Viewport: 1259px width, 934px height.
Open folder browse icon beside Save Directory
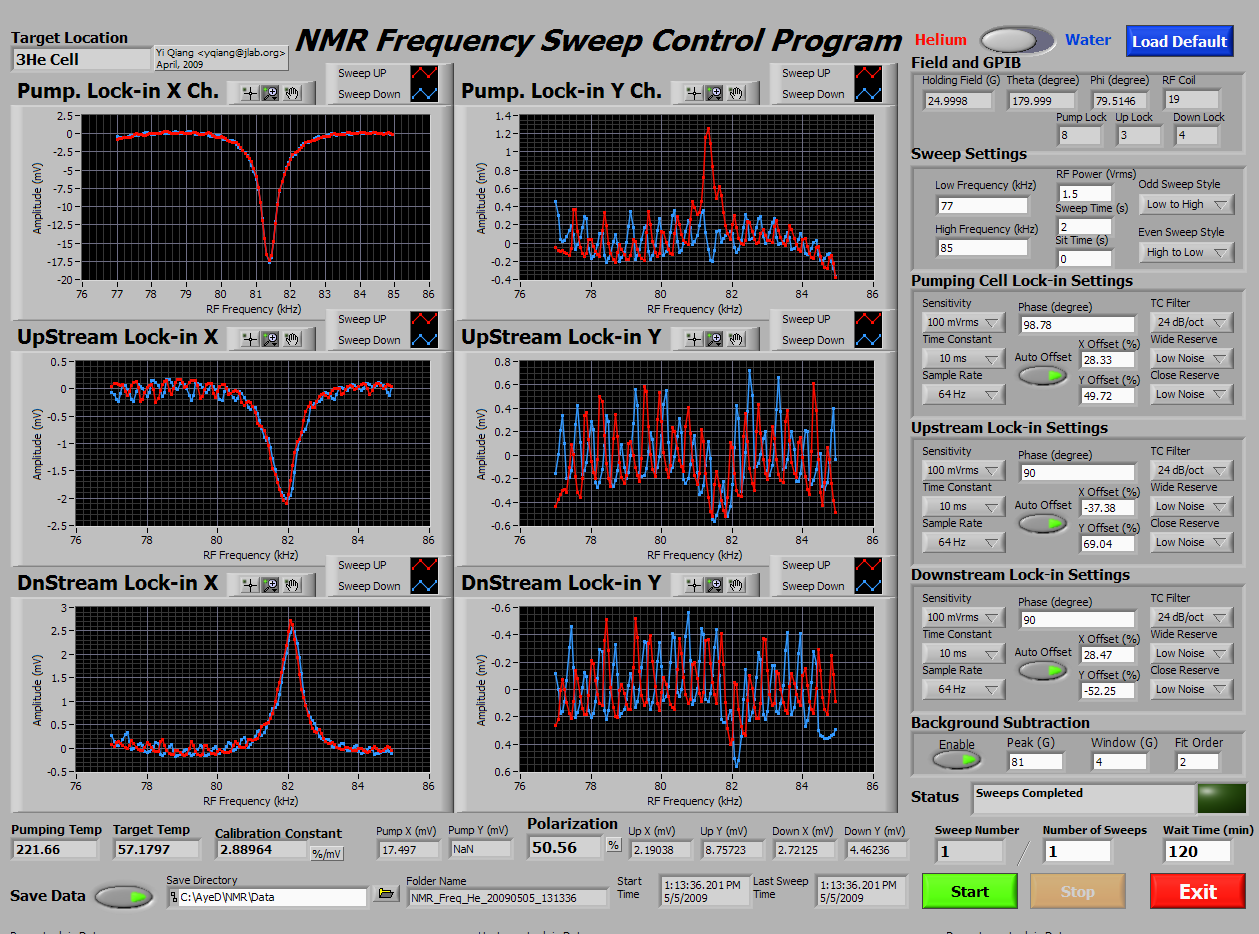[x=386, y=894]
